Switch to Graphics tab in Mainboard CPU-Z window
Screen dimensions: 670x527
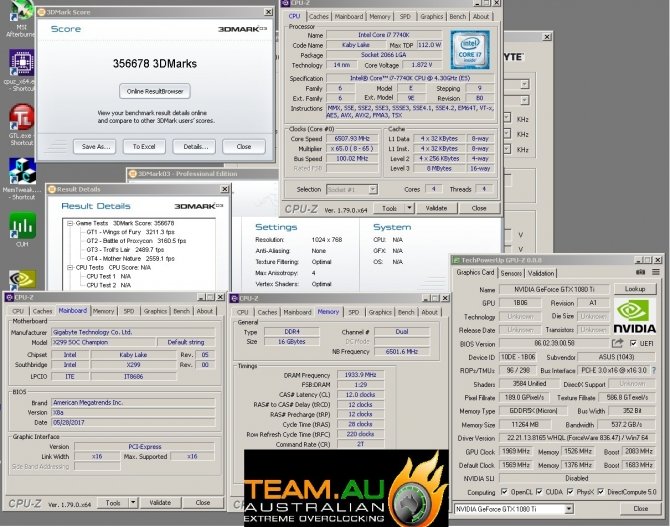tap(156, 311)
